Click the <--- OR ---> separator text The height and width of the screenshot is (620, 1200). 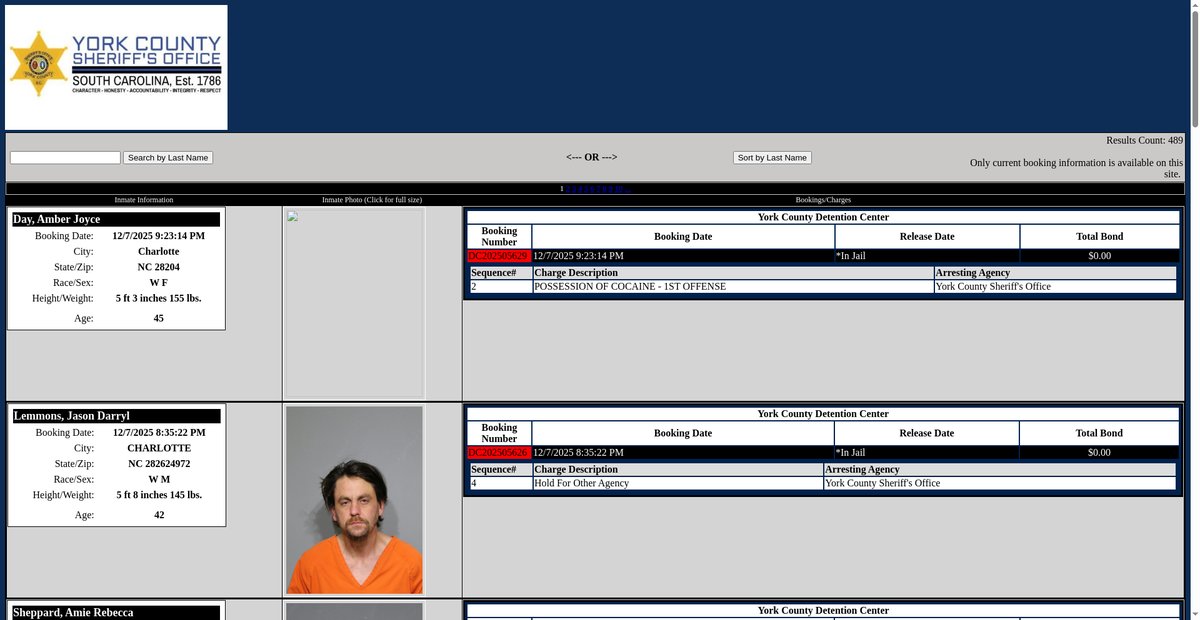[x=592, y=157]
